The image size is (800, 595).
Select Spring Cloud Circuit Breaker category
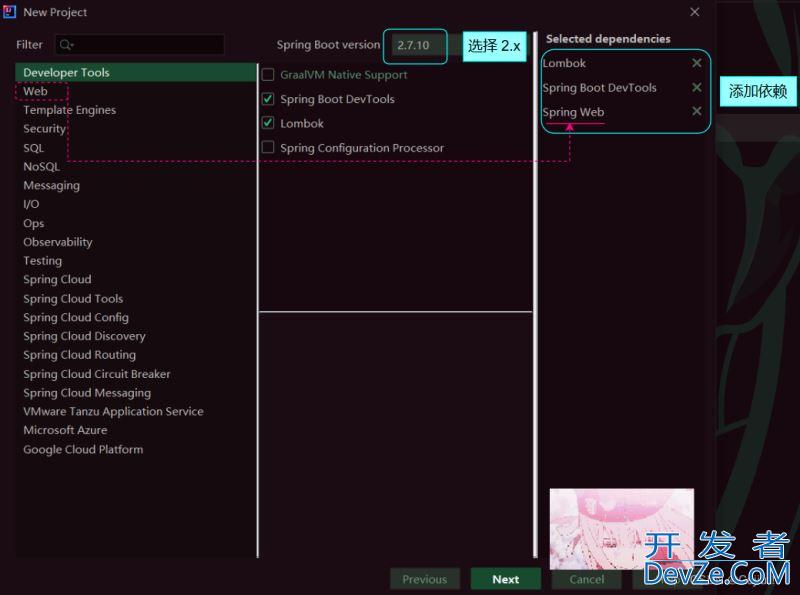pos(136,374)
